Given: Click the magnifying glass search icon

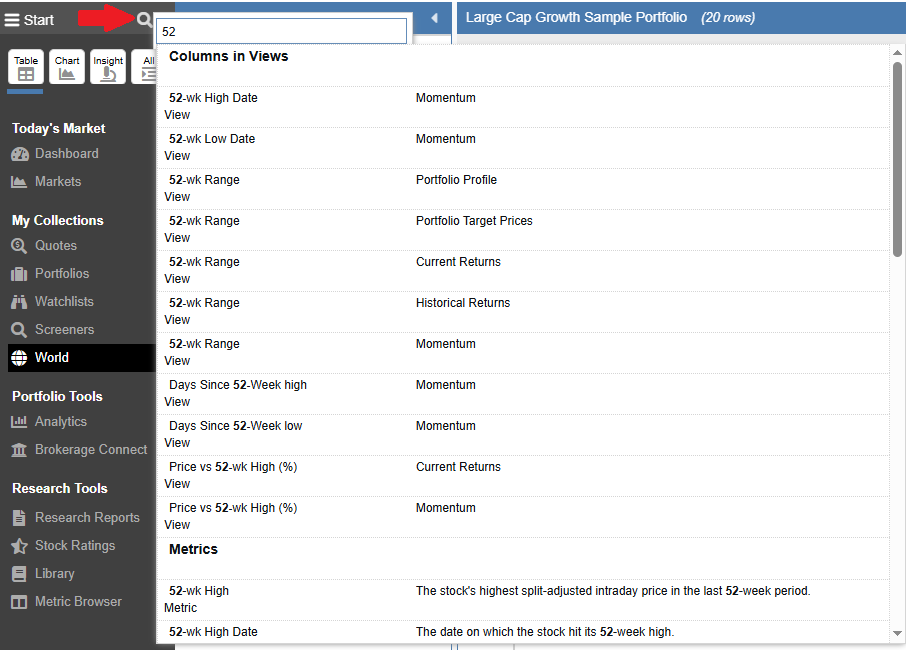Looking at the screenshot, I should (144, 19).
